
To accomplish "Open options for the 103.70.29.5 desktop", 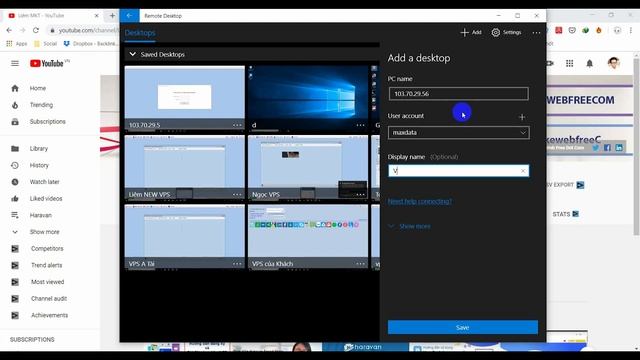I will (x=237, y=125).
